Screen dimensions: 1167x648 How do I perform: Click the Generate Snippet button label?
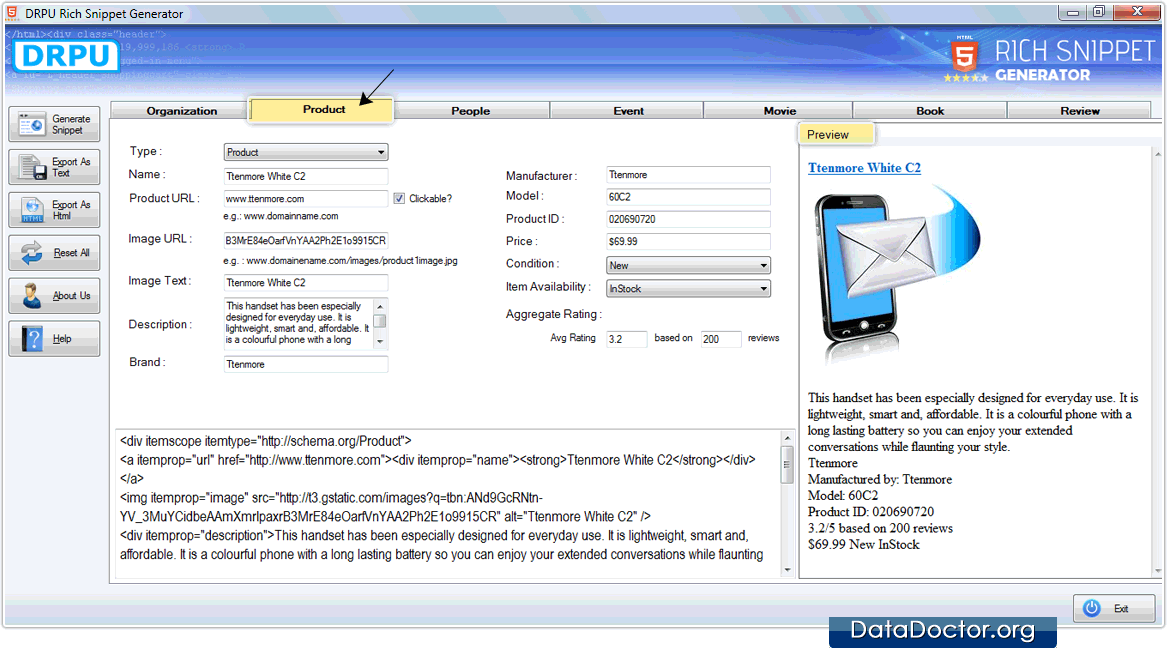pyautogui.click(x=71, y=124)
